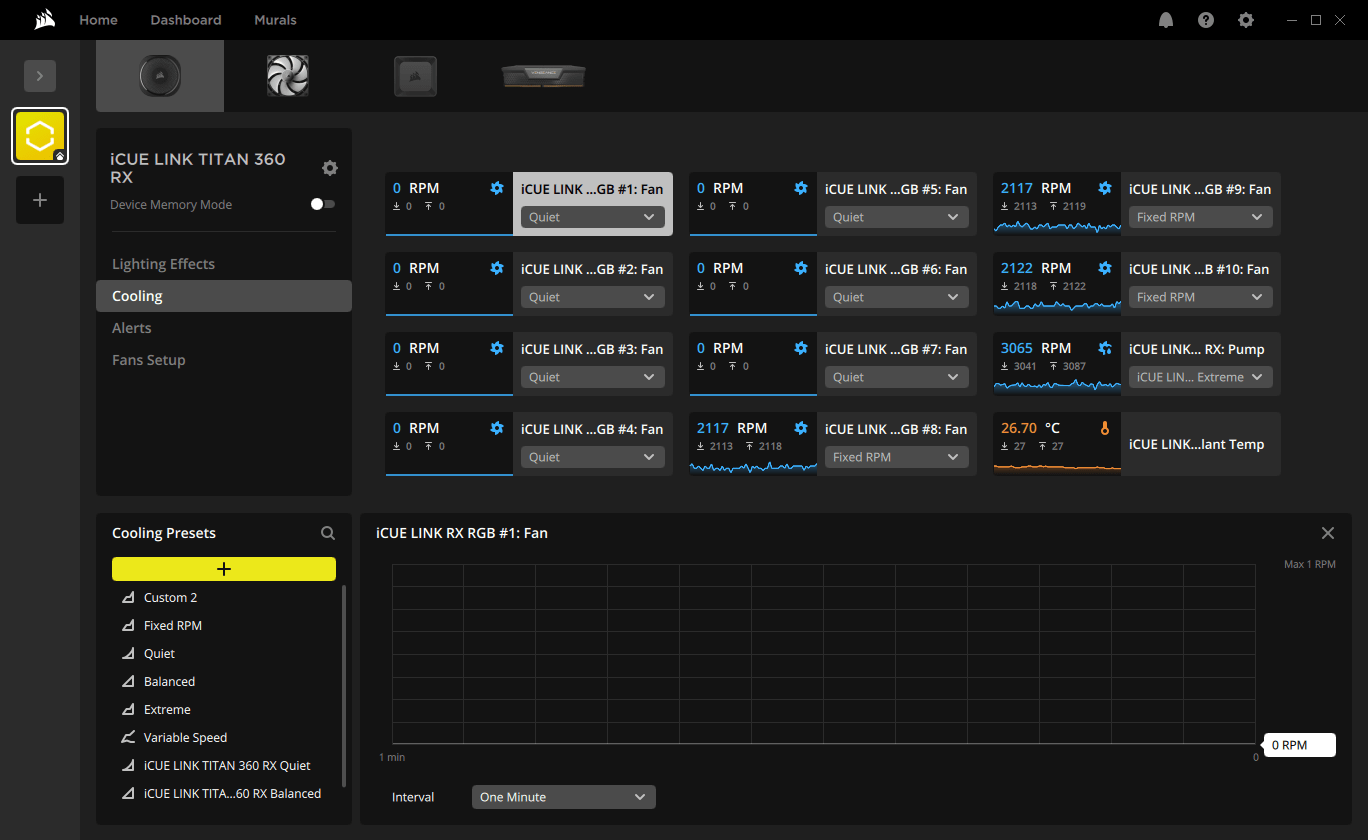This screenshot has width=1368, height=840.
Task: Open device settings gear beside TITAN 360 RX
Action: (329, 168)
